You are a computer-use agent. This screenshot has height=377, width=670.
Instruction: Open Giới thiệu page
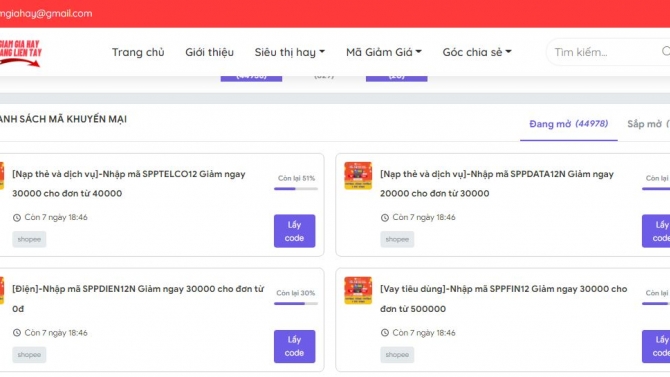(209, 52)
